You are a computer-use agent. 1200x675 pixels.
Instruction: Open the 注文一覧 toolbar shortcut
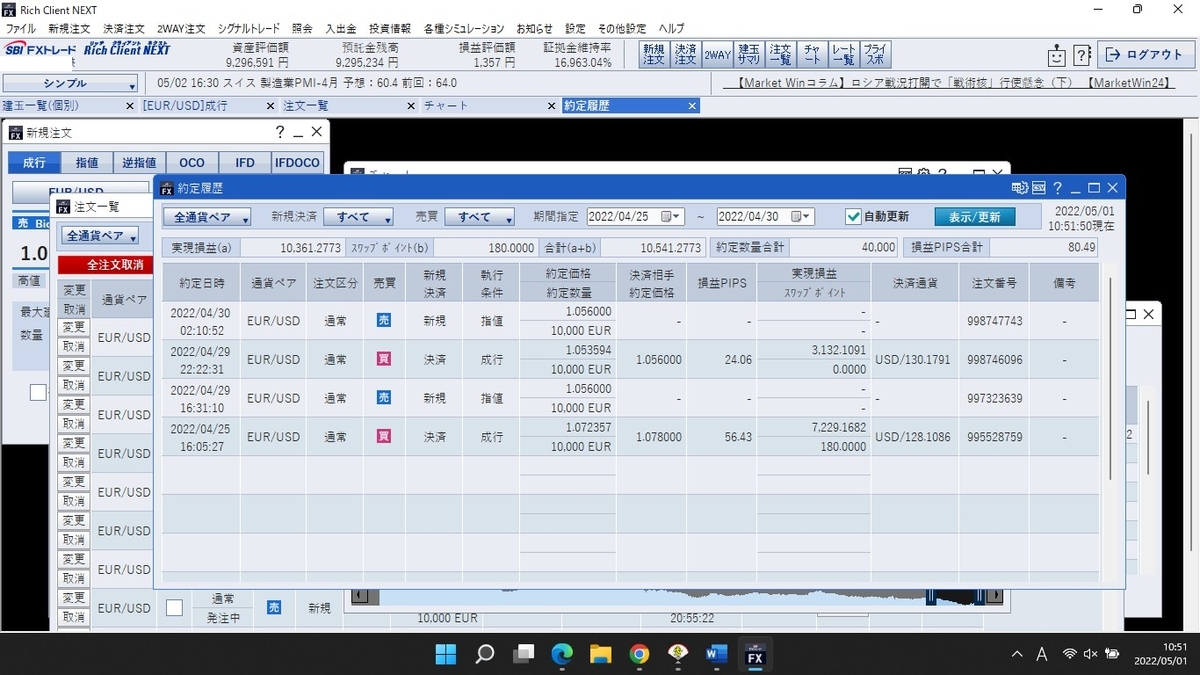(x=781, y=55)
